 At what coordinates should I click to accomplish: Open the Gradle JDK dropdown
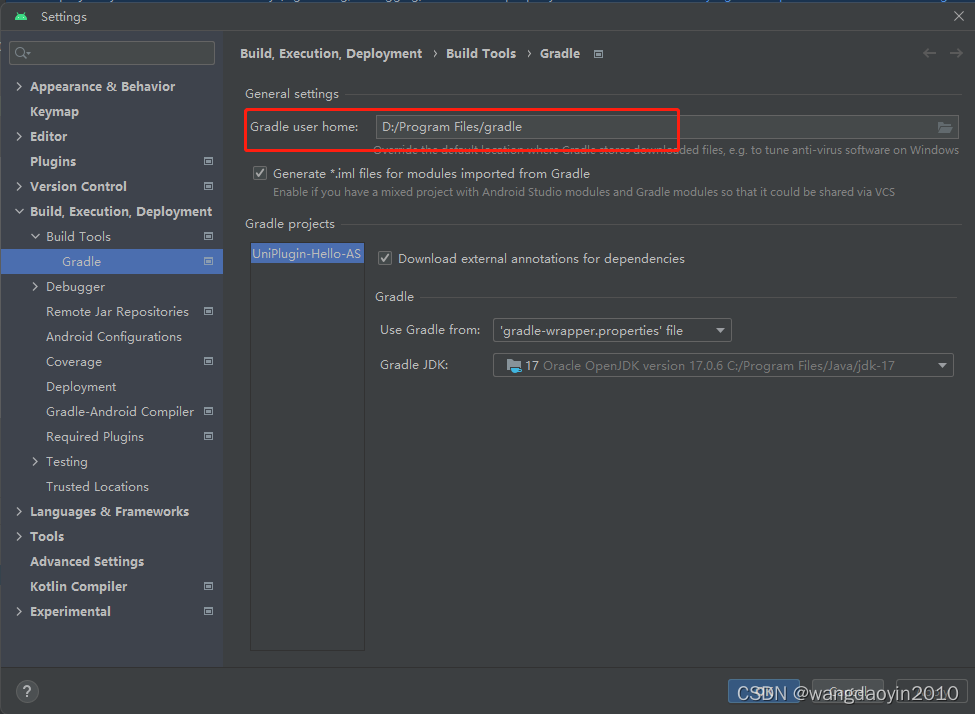pos(723,366)
